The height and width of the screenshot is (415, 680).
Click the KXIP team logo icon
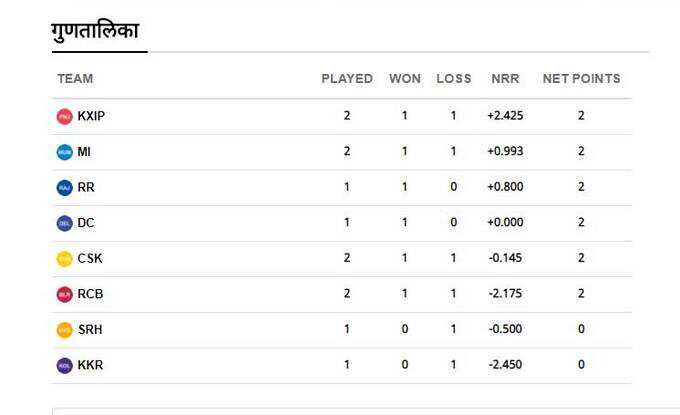coord(65,116)
